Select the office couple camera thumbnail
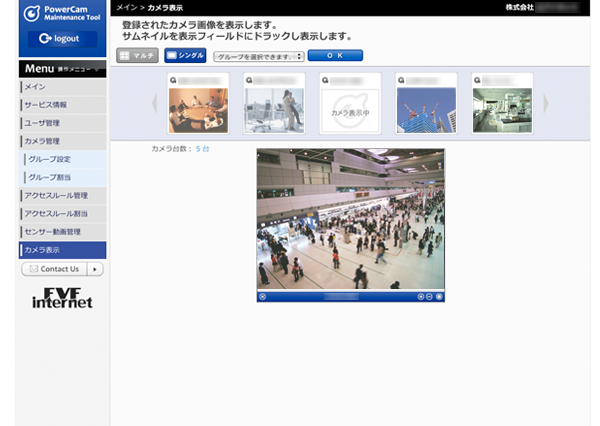The width and height of the screenshot is (600, 426). coord(274,111)
